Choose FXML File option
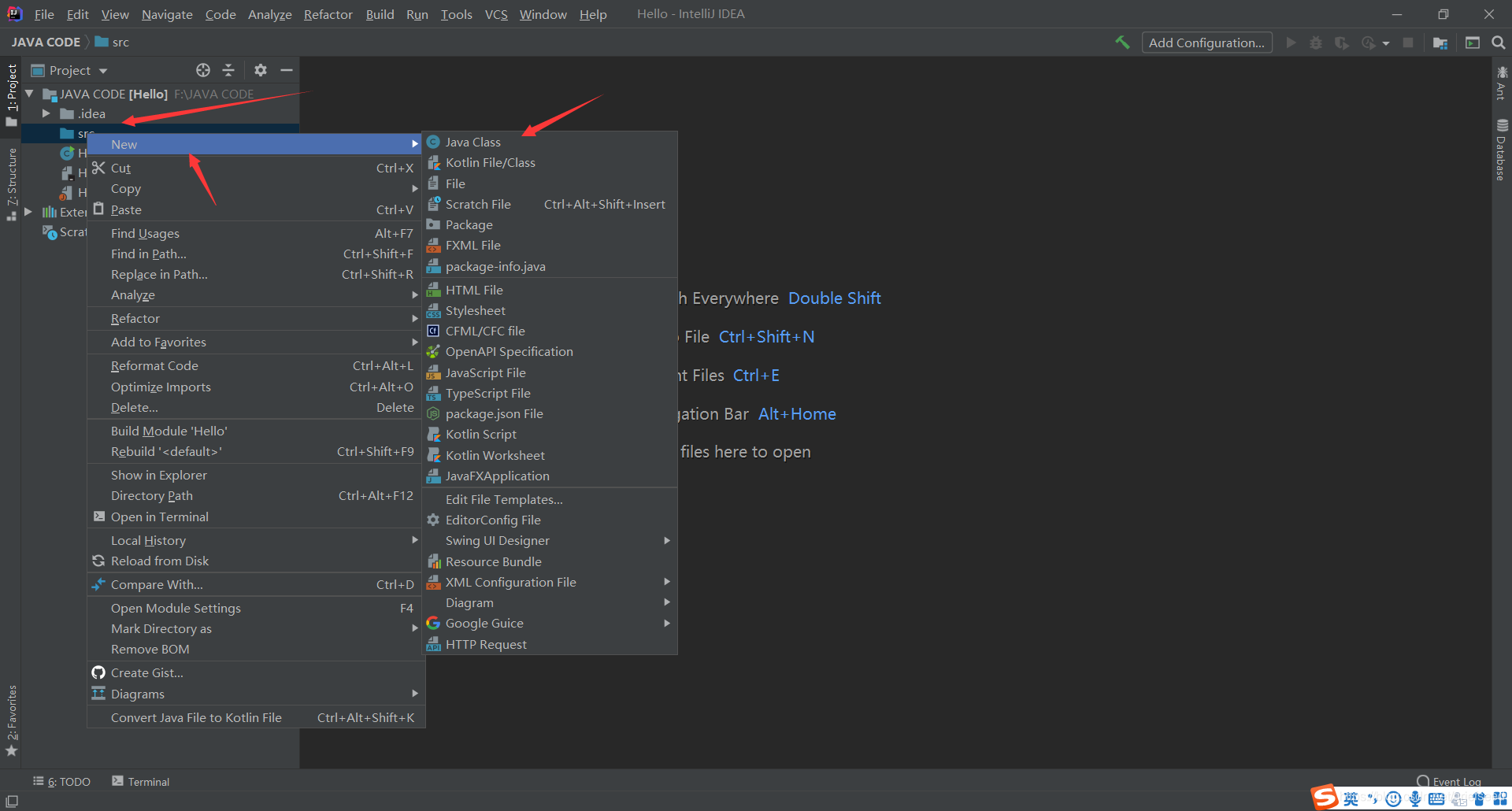 click(550, 245)
